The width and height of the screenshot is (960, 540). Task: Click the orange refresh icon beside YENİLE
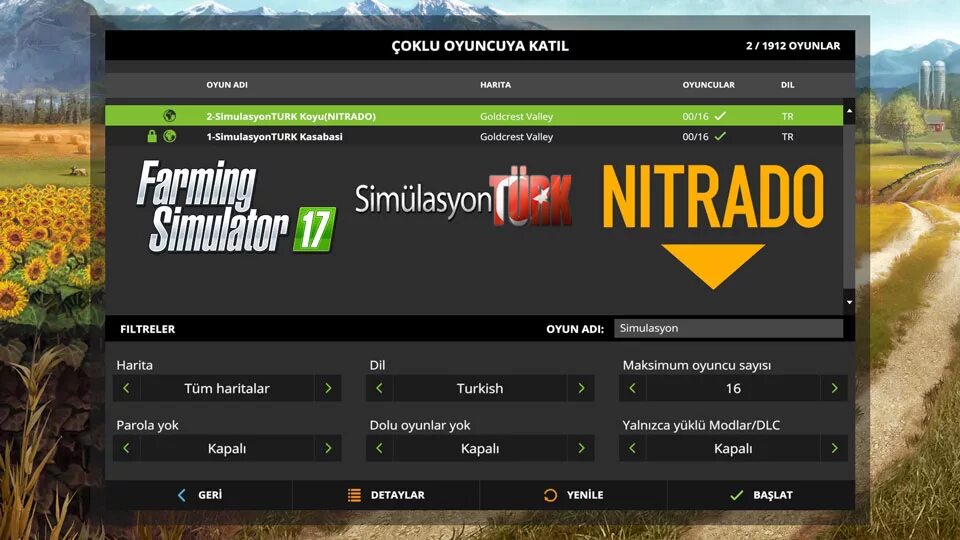550,495
